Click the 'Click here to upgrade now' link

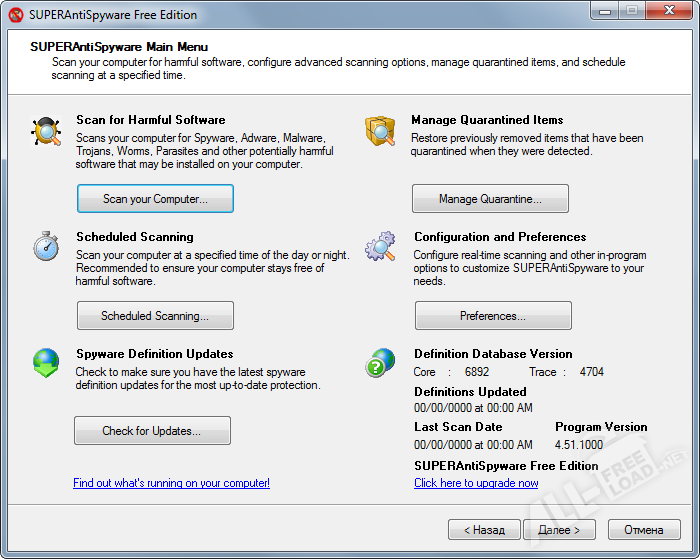click(476, 483)
